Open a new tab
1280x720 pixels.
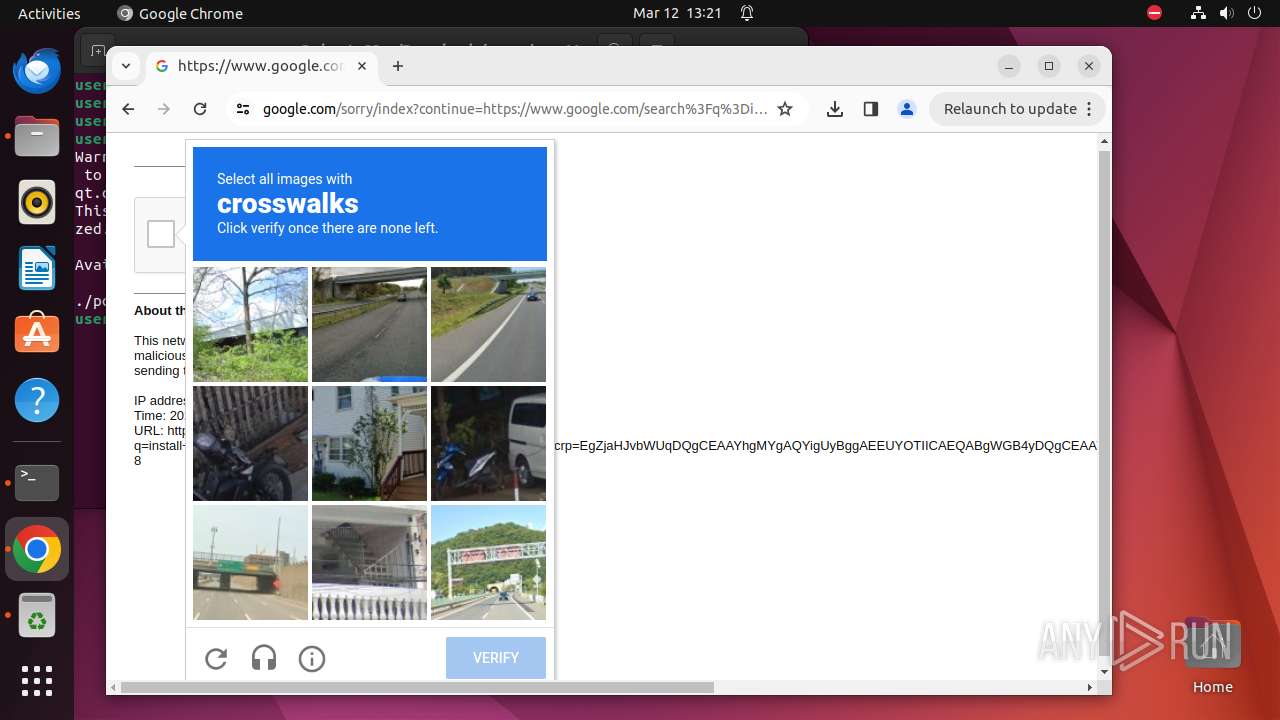[x=398, y=66]
